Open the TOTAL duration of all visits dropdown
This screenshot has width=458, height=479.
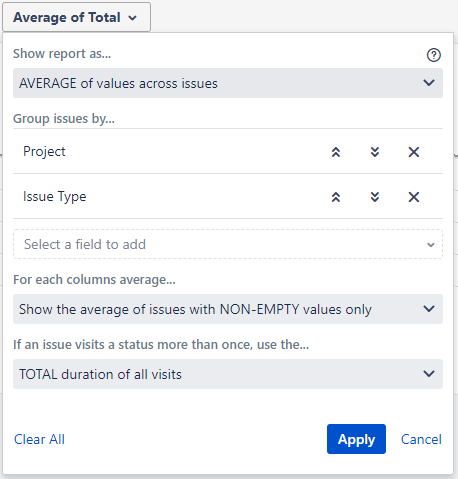point(228,374)
